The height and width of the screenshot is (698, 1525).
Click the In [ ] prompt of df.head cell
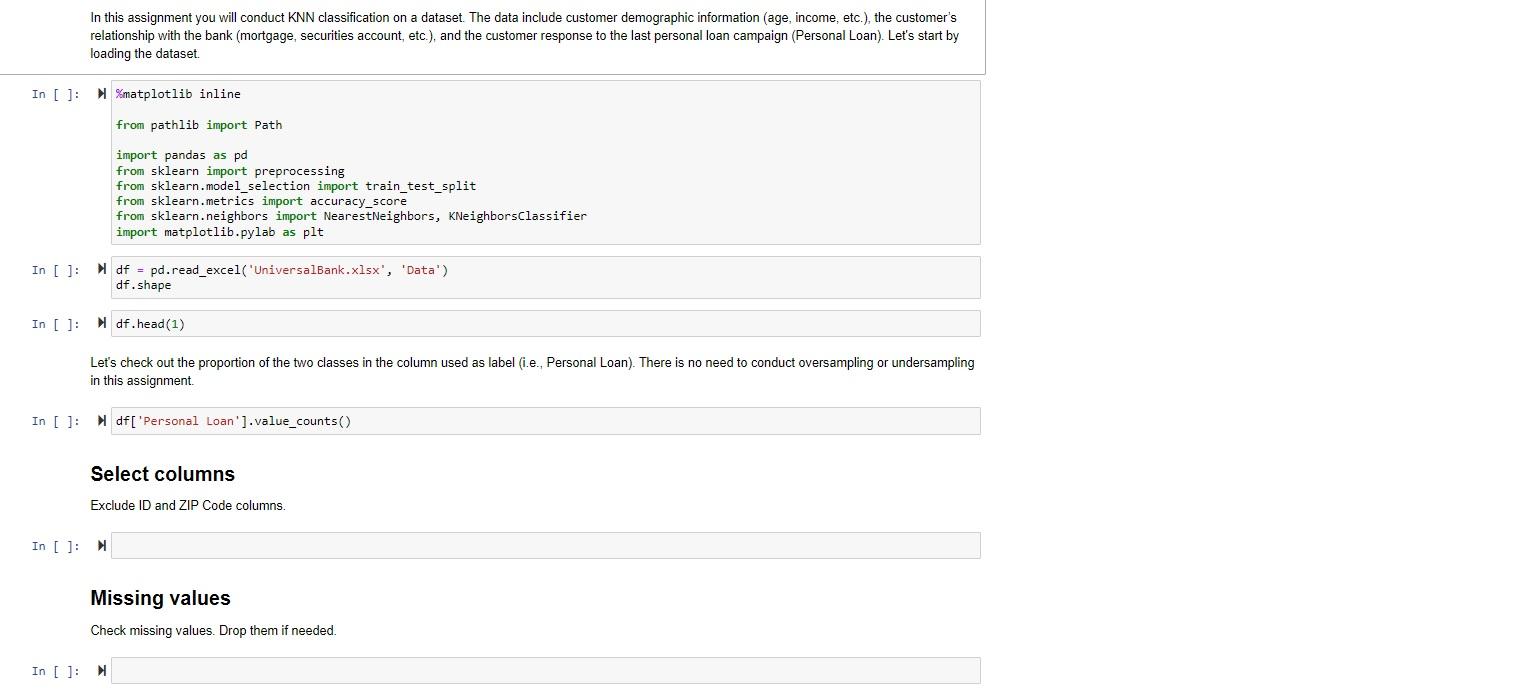55,324
